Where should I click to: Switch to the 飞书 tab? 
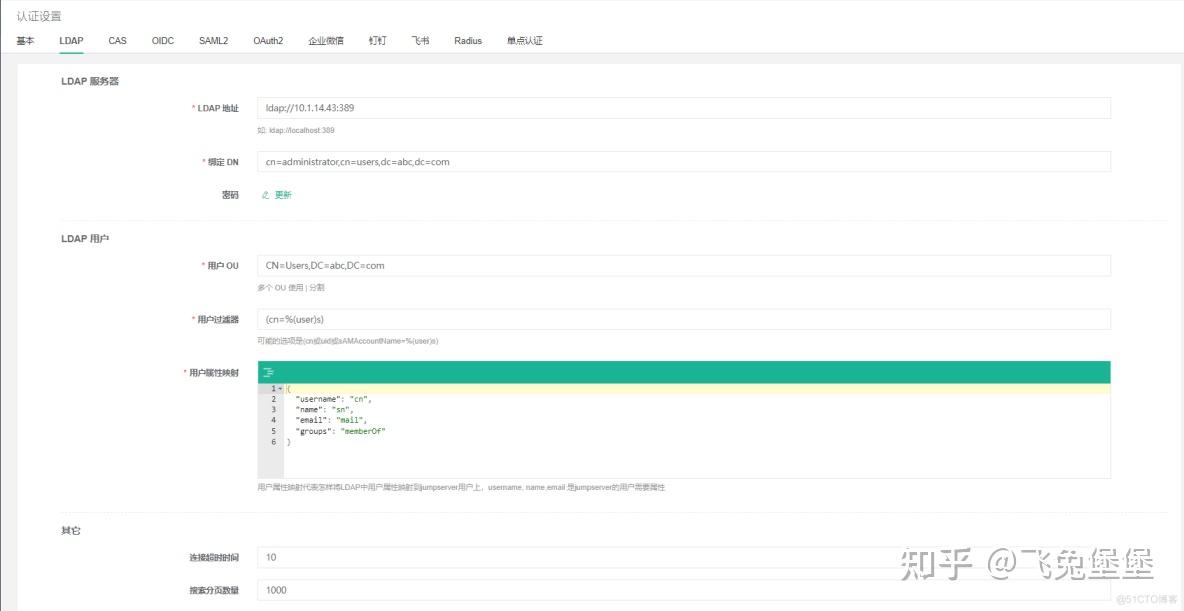click(421, 41)
